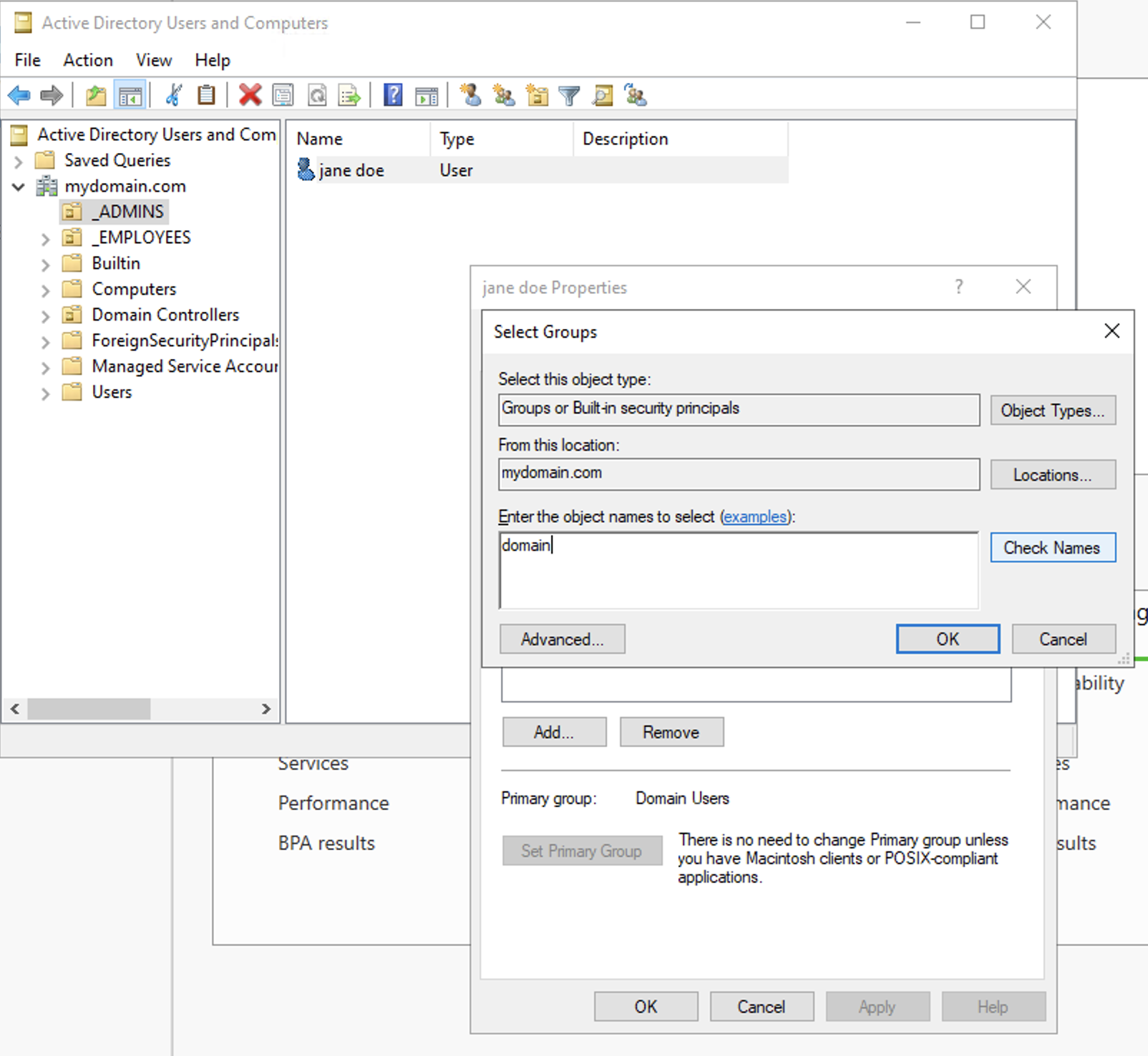Open Help using the blue question-mark icon
Viewport: 1148px width, 1056px height.
pyautogui.click(x=393, y=95)
